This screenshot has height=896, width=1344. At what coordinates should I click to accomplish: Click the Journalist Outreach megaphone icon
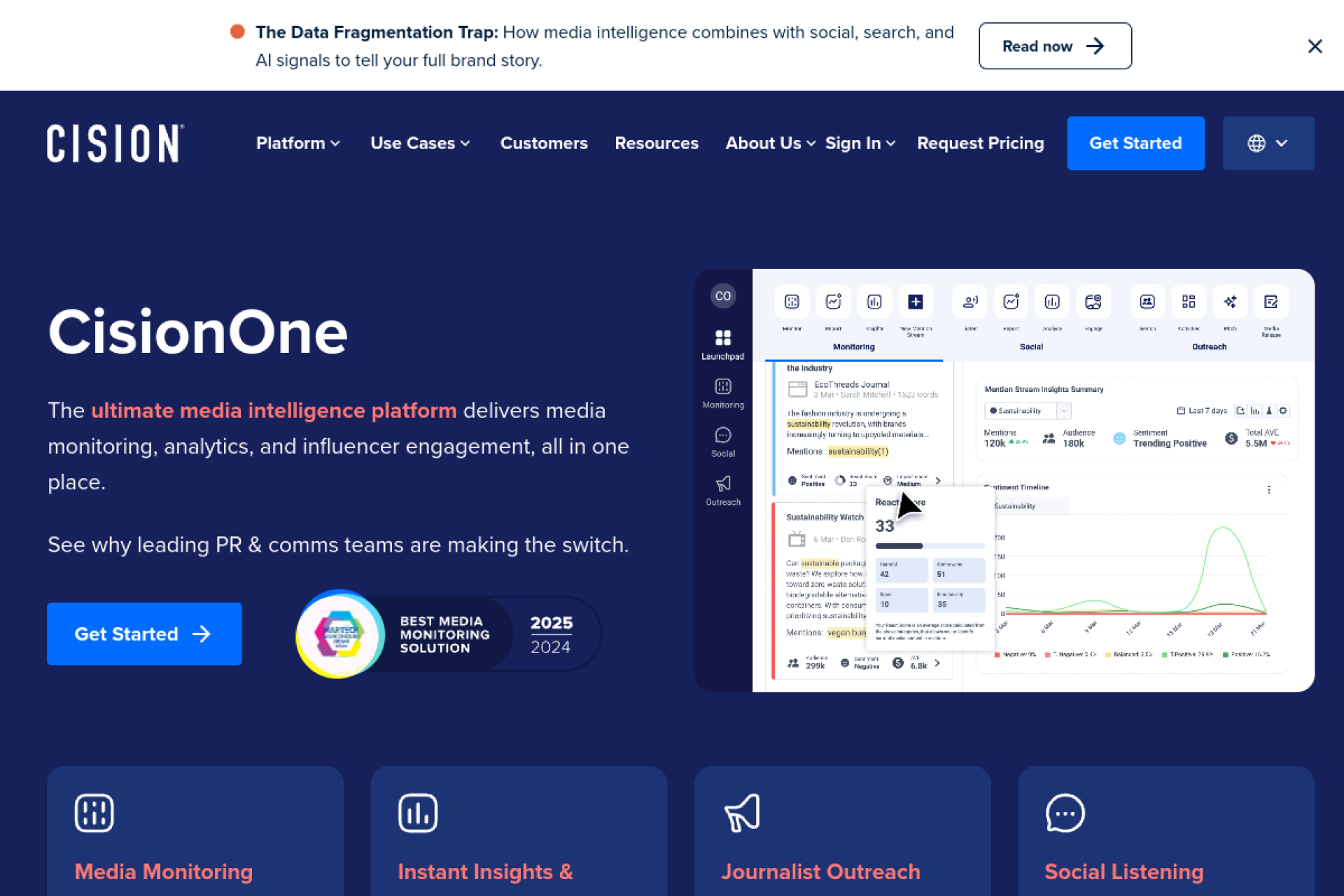click(742, 813)
